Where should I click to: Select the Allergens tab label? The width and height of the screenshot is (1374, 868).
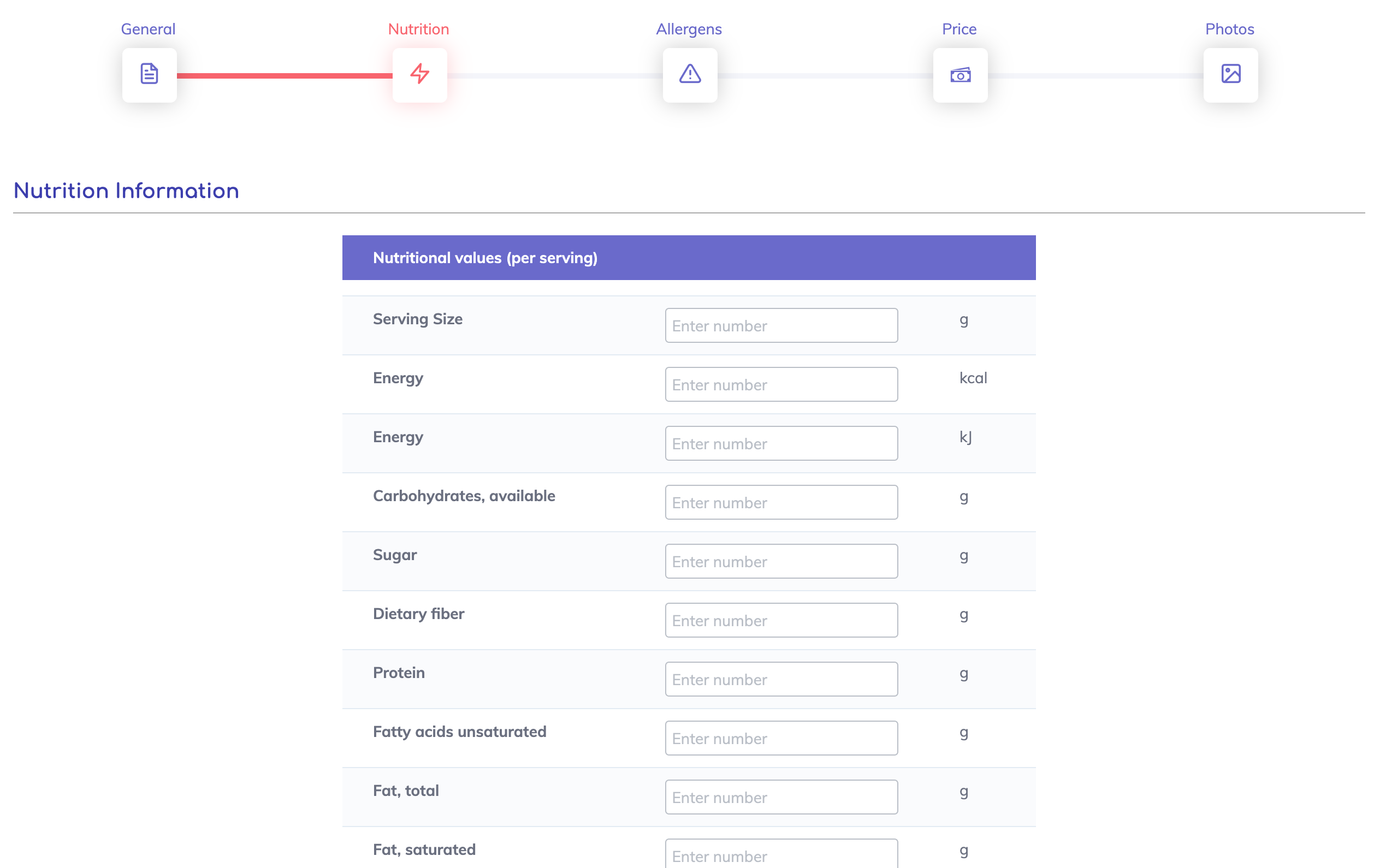tap(689, 29)
